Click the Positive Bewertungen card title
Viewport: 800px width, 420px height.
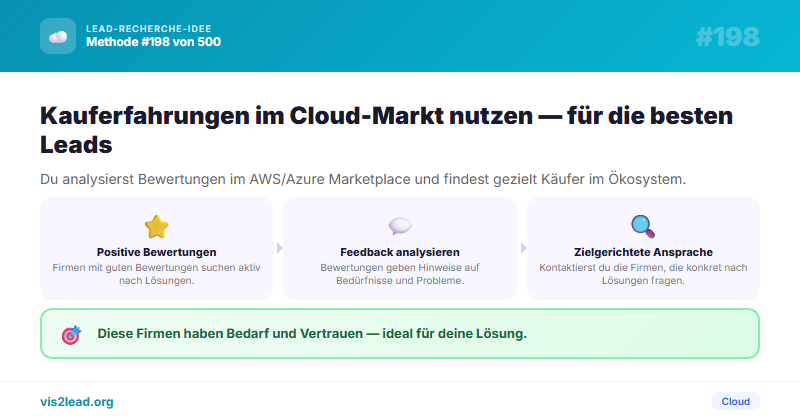pos(157,252)
